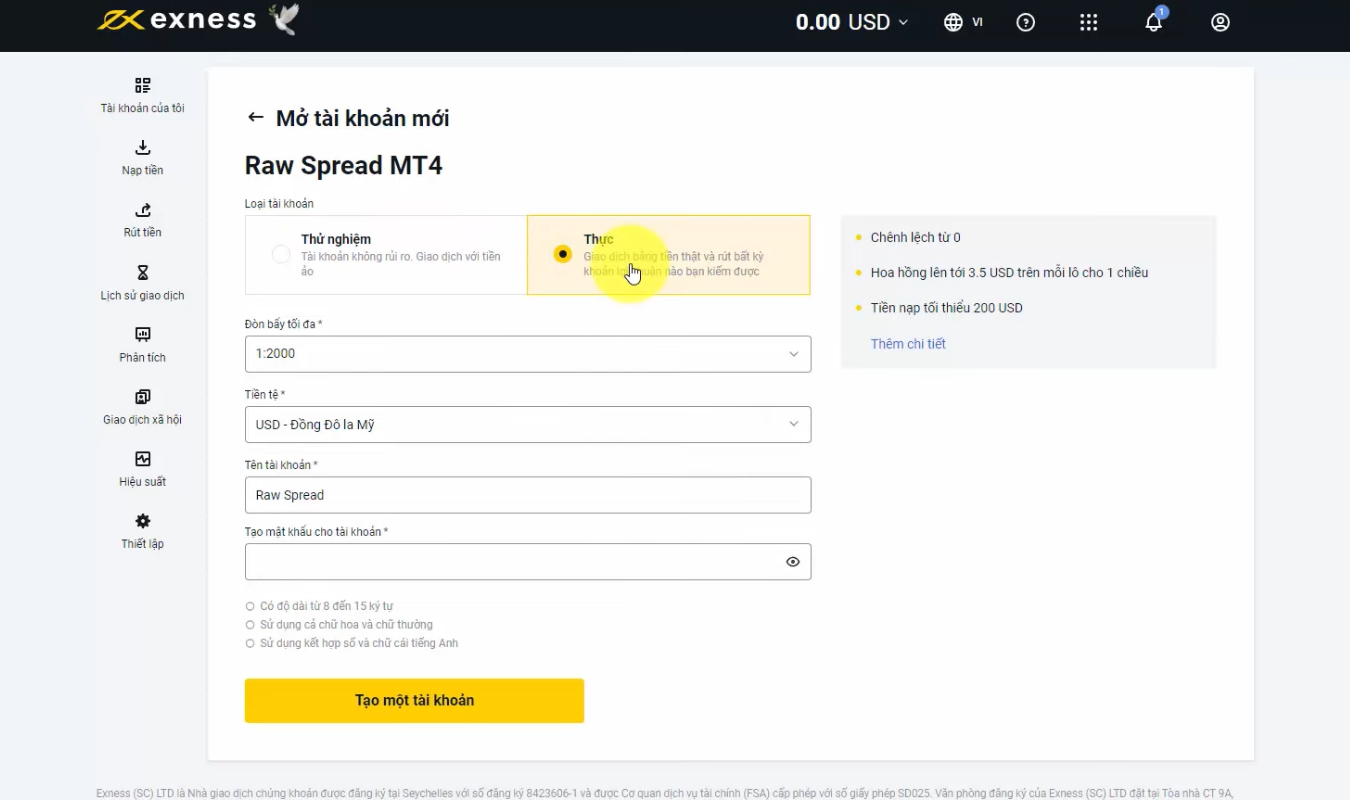The height and width of the screenshot is (800, 1350).
Task: Open the 1:2000 leverage dropdown
Action: (x=528, y=354)
